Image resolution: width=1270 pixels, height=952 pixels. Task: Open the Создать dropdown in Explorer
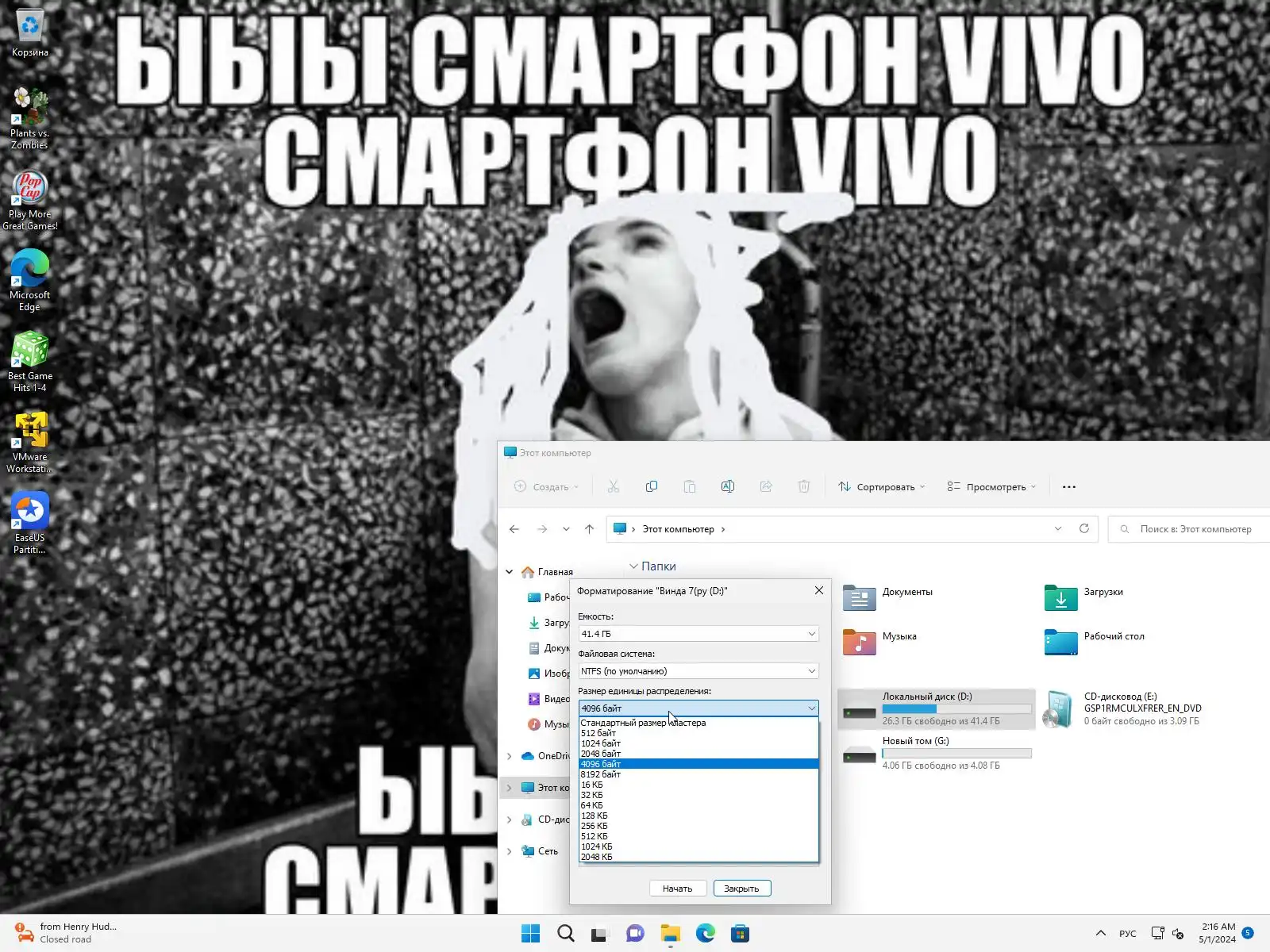[x=546, y=487]
